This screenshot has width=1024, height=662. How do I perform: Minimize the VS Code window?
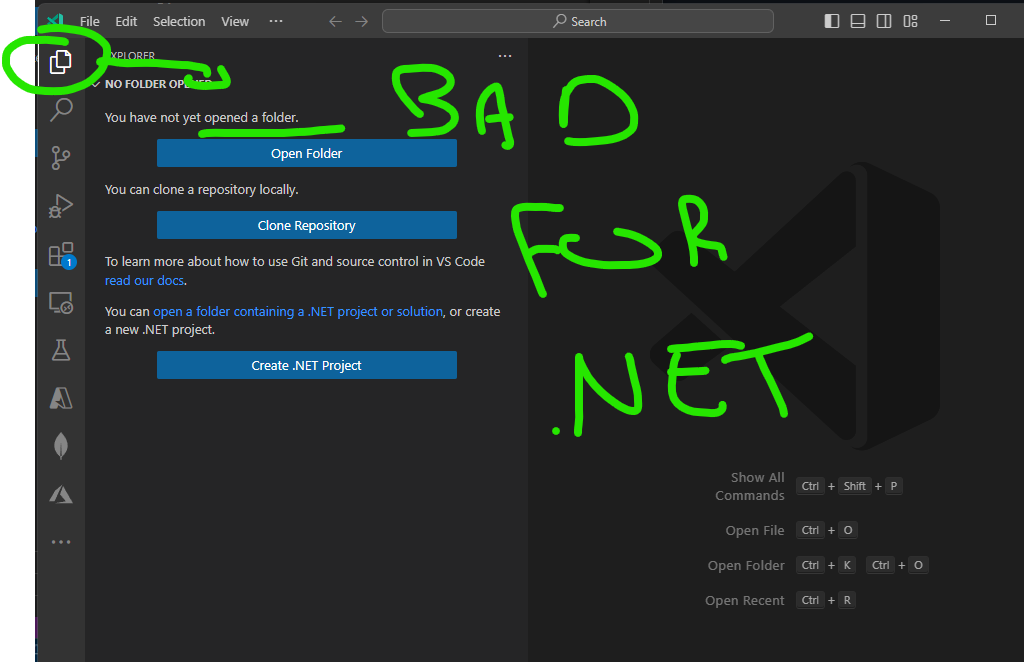945,21
